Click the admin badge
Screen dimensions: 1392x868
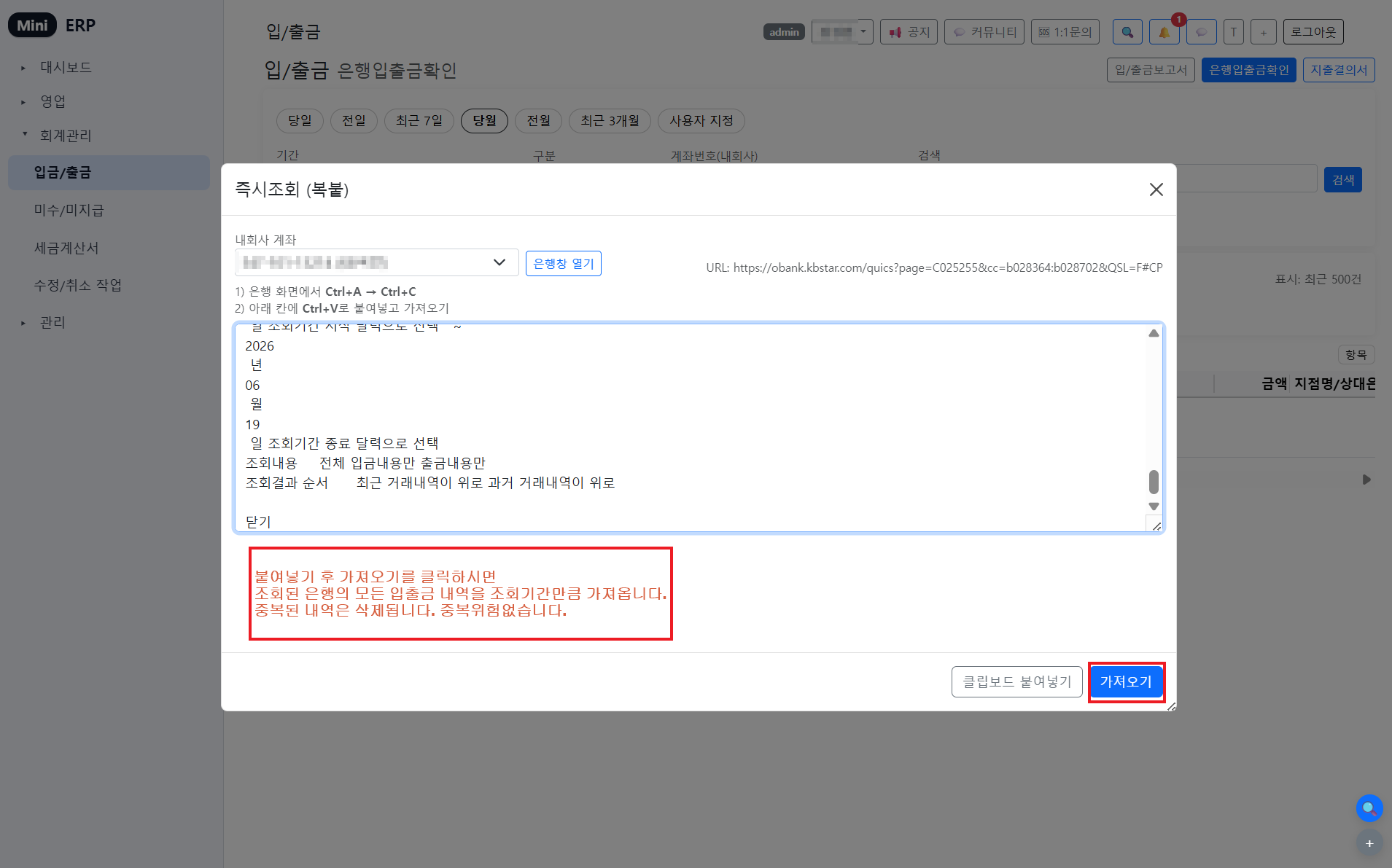click(784, 32)
